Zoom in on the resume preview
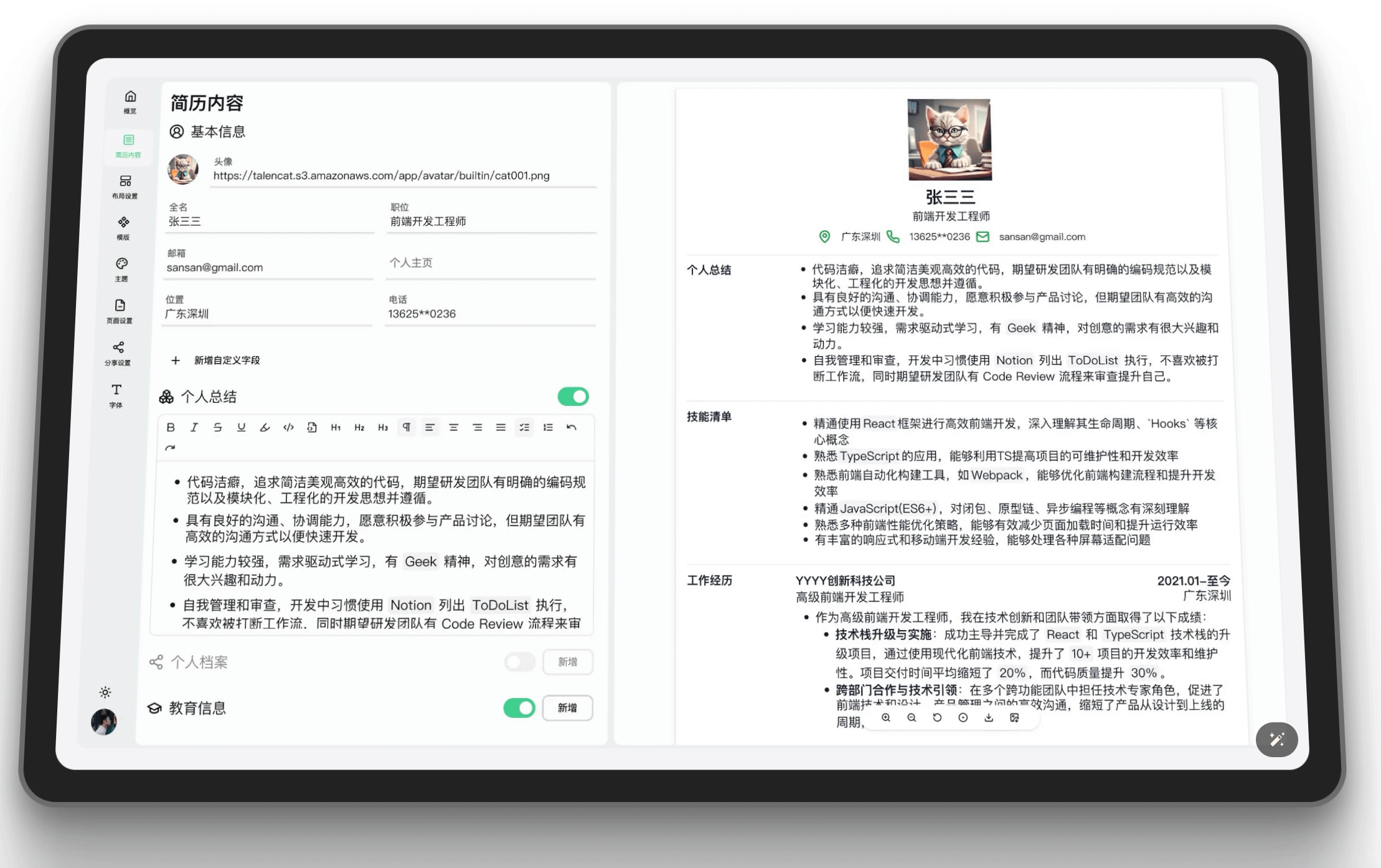 (x=885, y=717)
